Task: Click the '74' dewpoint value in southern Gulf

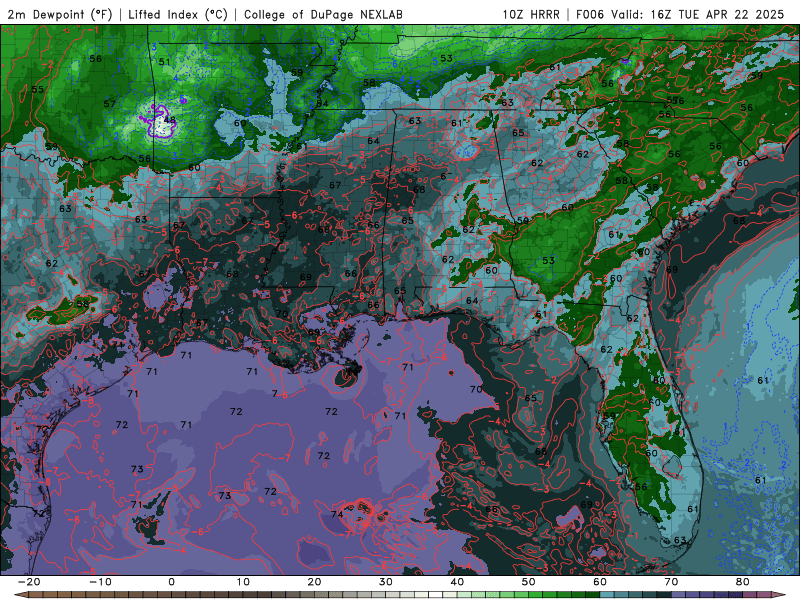Action: (x=337, y=514)
